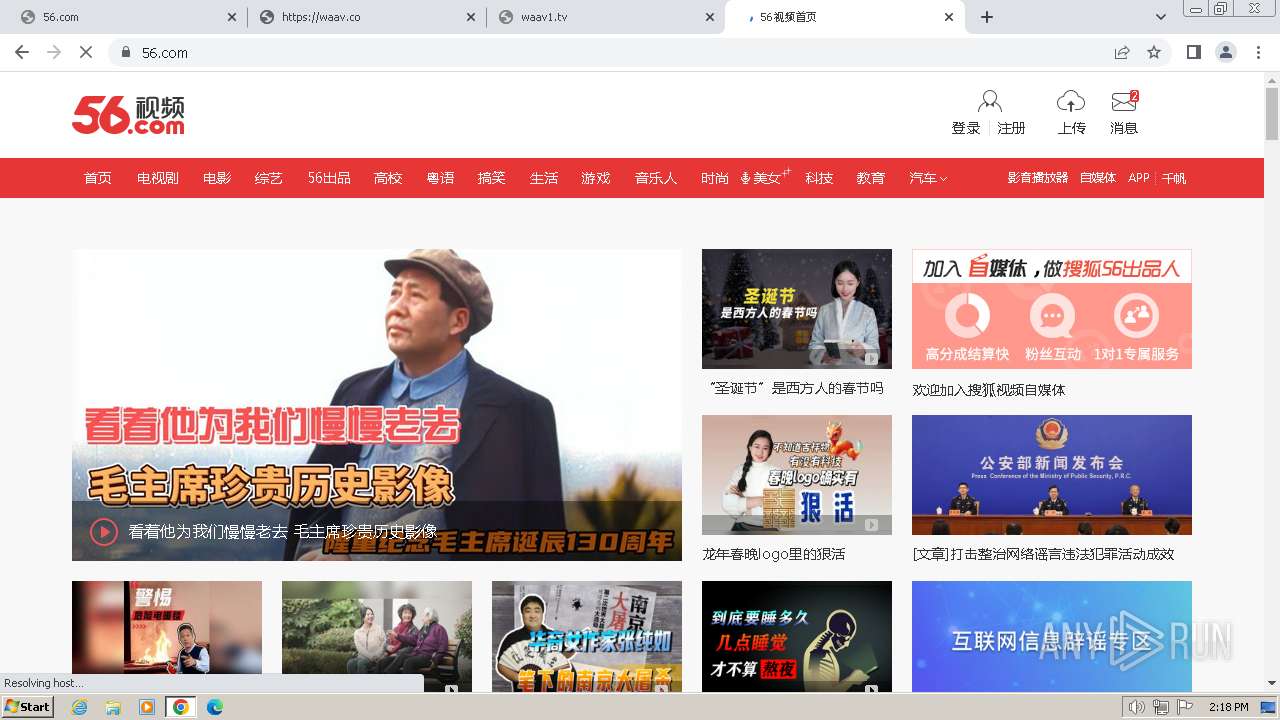Screen dimensions: 1280x720
Task: Click the 注册 register link
Action: tap(1012, 128)
